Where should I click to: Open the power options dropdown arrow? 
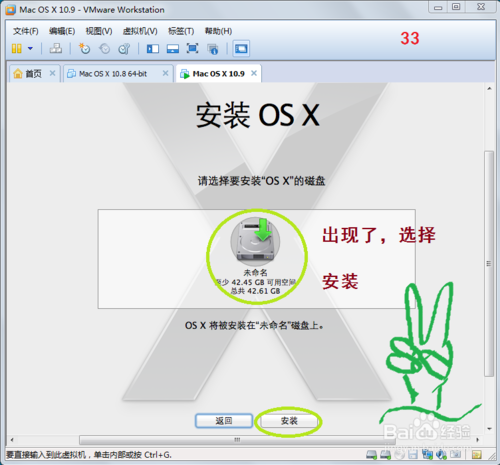tap(30, 49)
